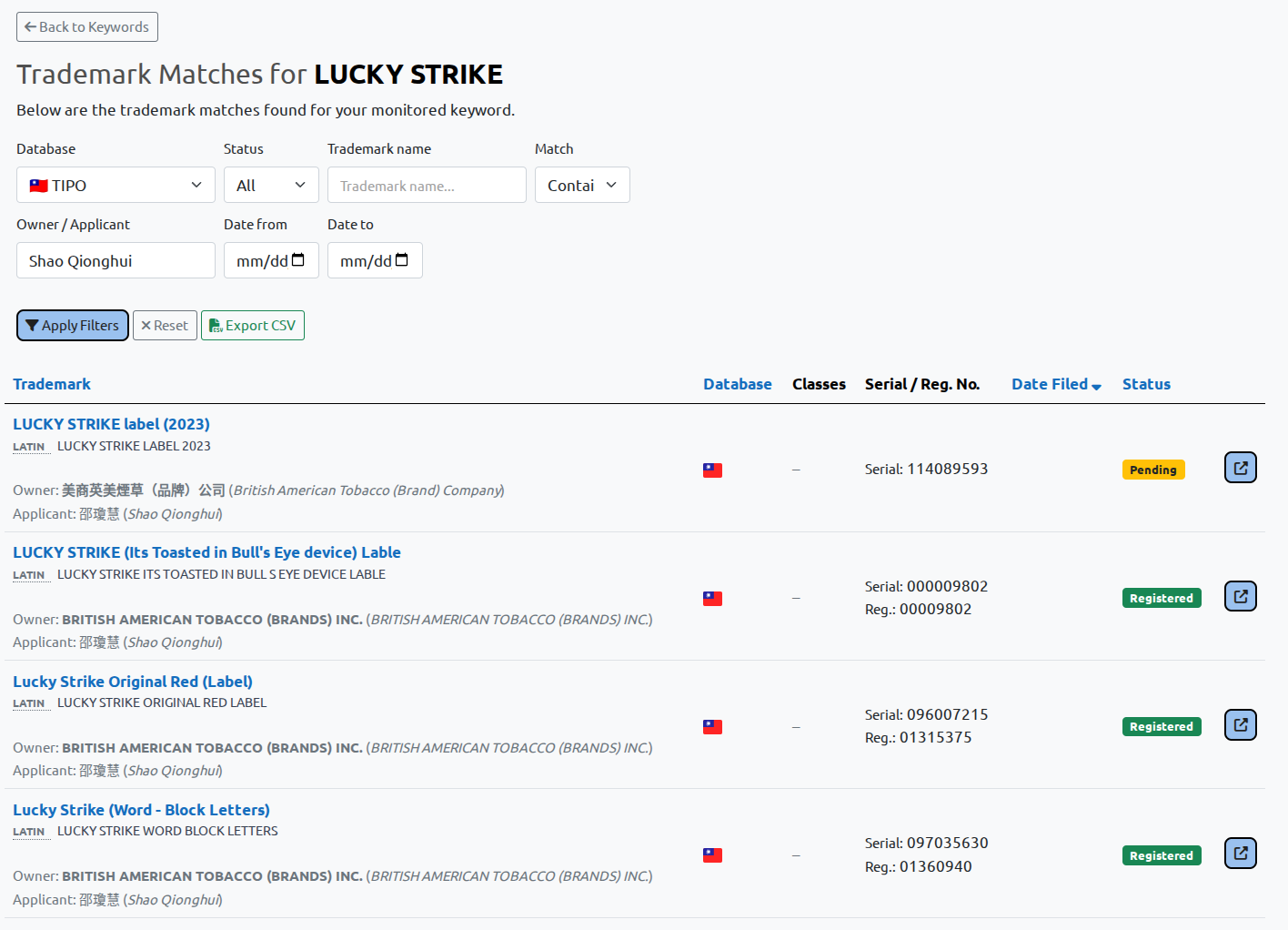Click the Serial / Reg. No. header
Screen dimensions: 1288x930
click(x=922, y=384)
